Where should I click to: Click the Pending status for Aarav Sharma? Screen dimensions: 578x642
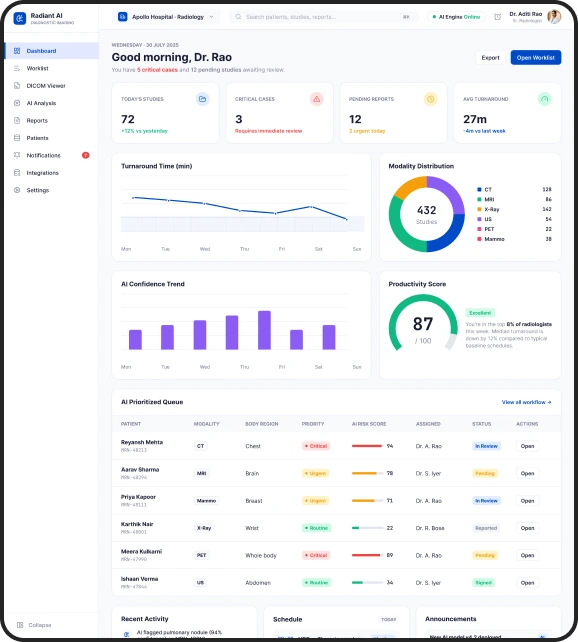485,473
